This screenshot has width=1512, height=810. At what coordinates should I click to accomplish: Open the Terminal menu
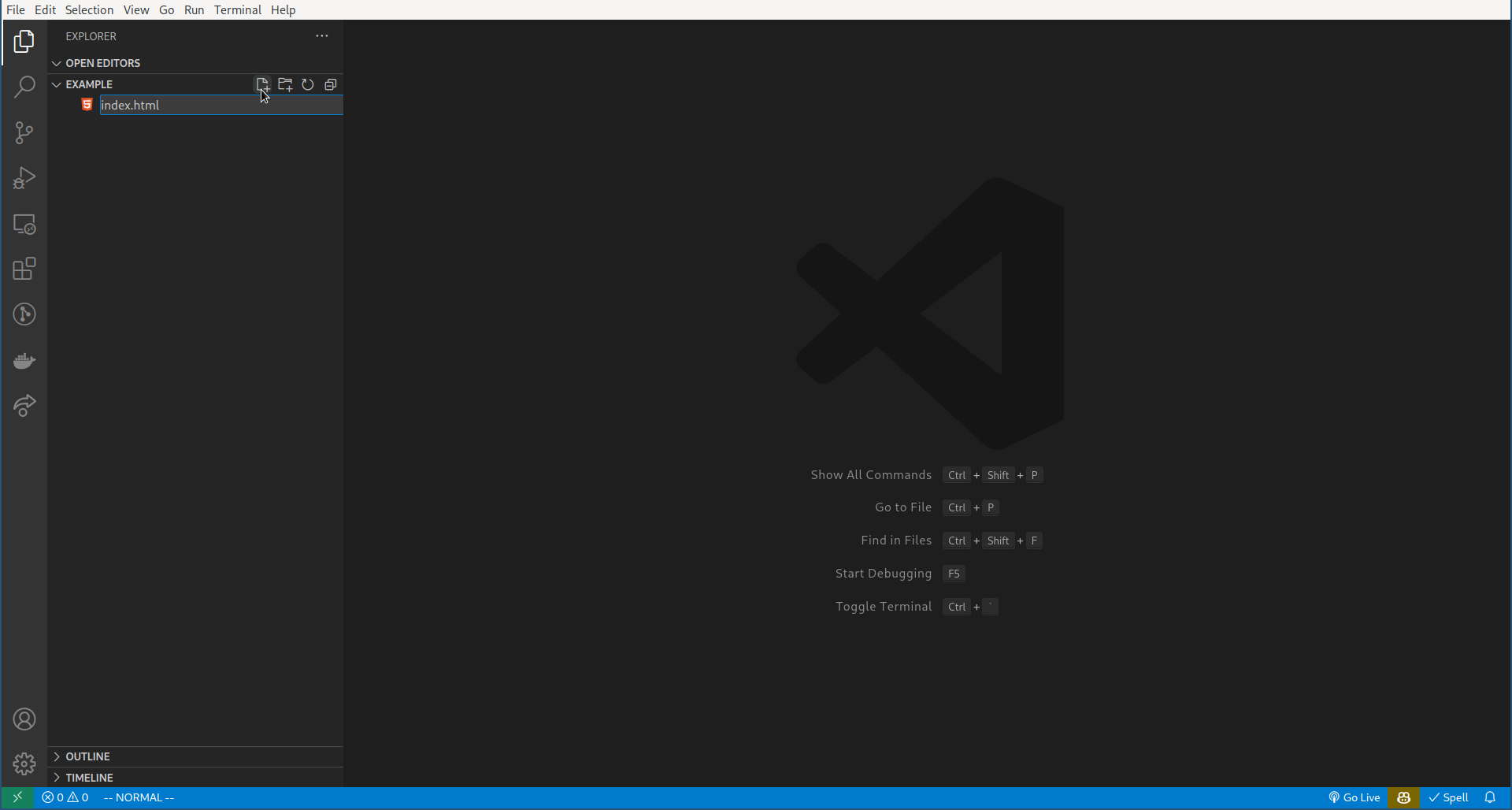[238, 9]
